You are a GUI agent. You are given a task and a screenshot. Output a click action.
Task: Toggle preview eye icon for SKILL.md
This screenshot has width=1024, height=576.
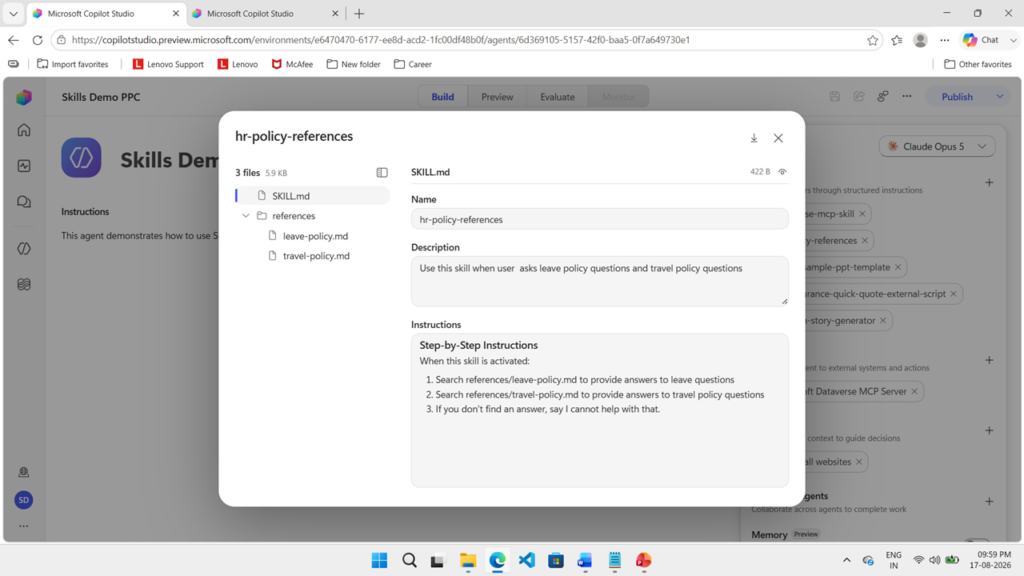point(782,172)
